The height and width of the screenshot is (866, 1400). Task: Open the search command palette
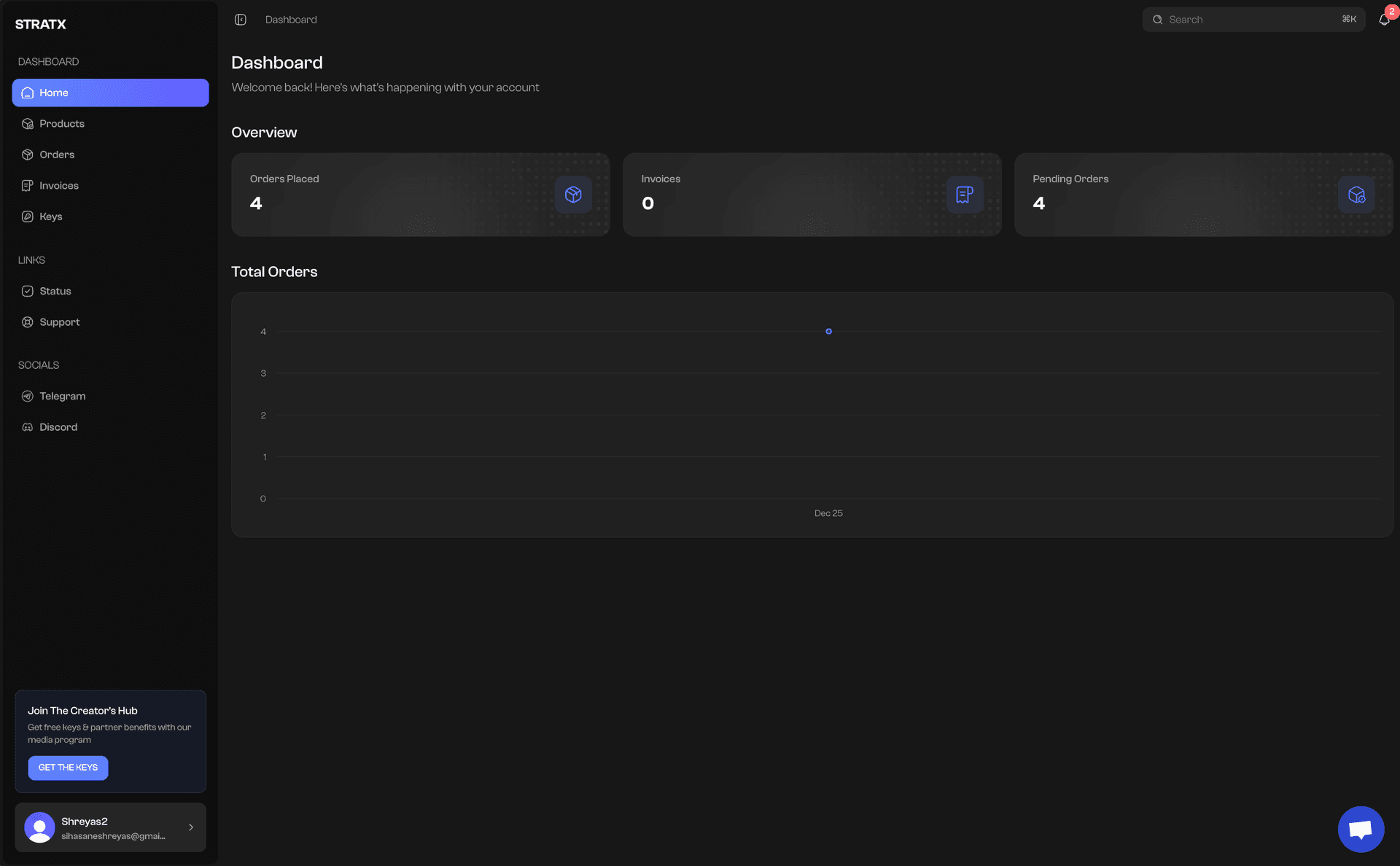click(x=1253, y=19)
